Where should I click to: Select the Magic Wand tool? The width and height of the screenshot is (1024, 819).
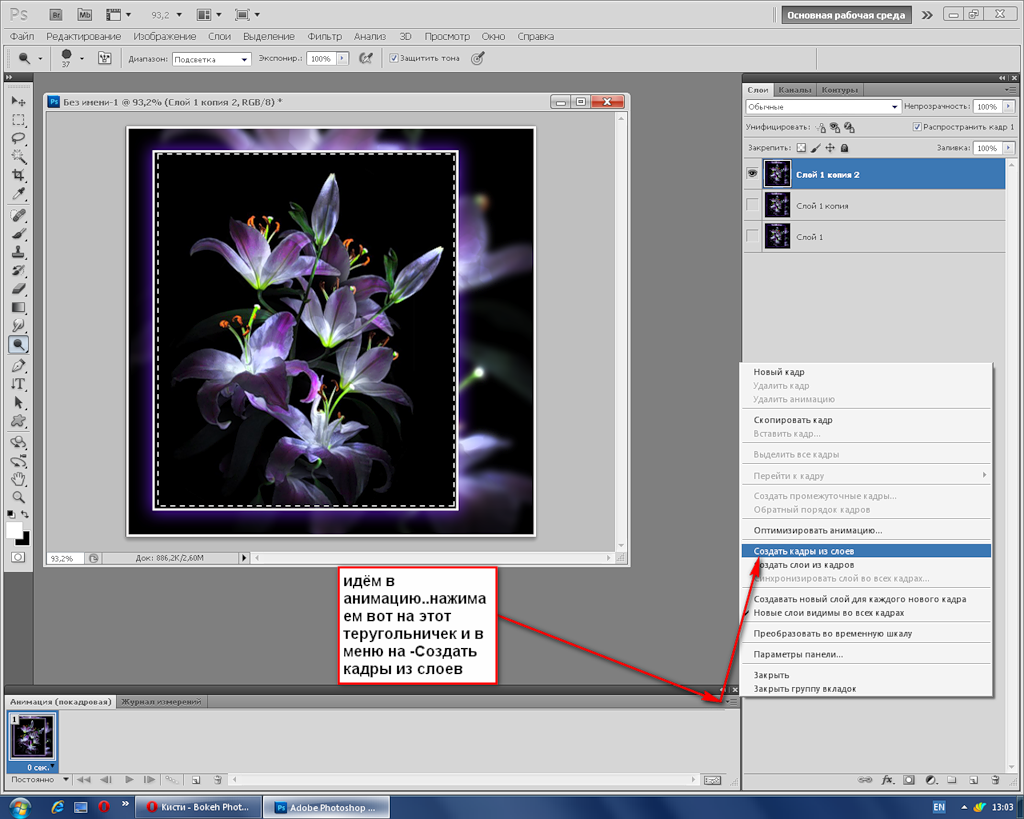[x=18, y=155]
